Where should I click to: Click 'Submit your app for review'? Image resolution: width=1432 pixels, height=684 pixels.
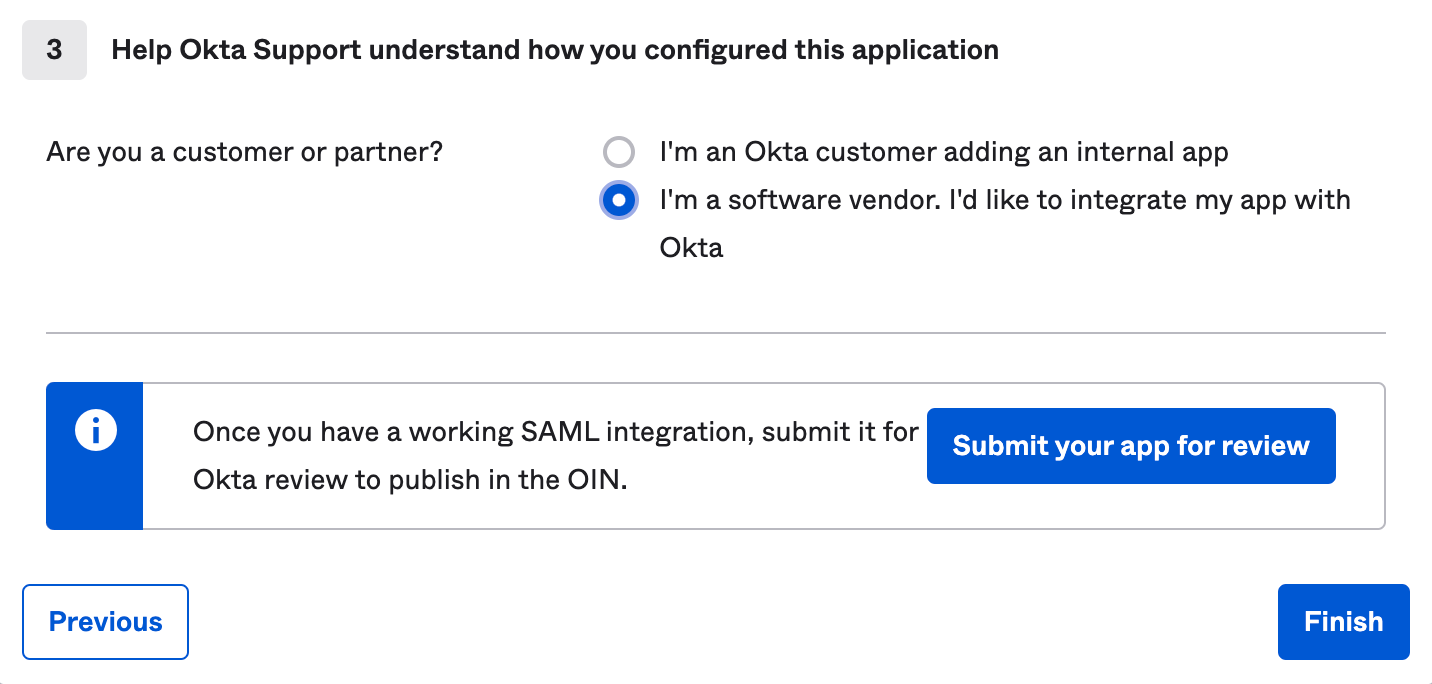[1130, 446]
